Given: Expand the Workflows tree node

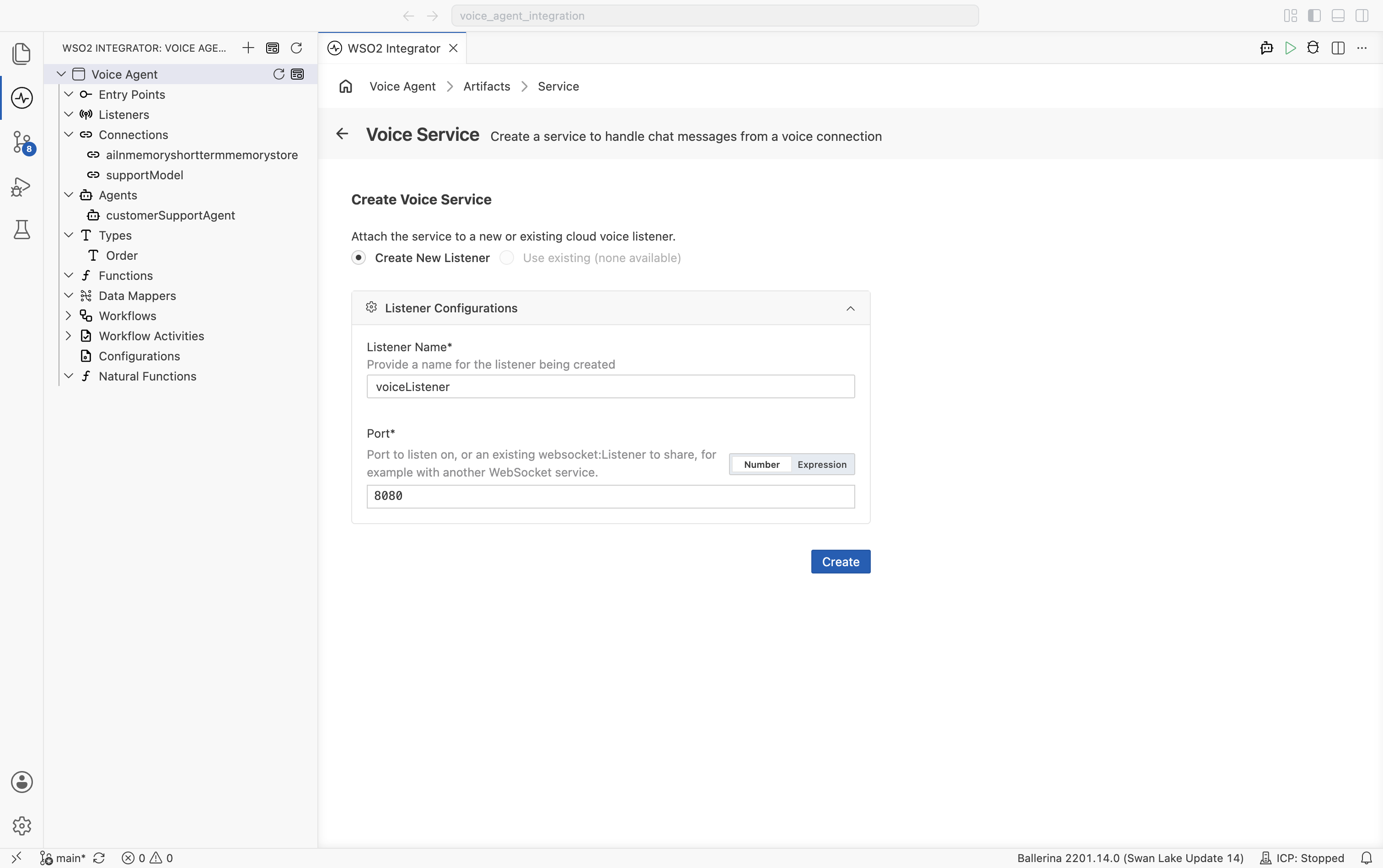Looking at the screenshot, I should coord(68,316).
